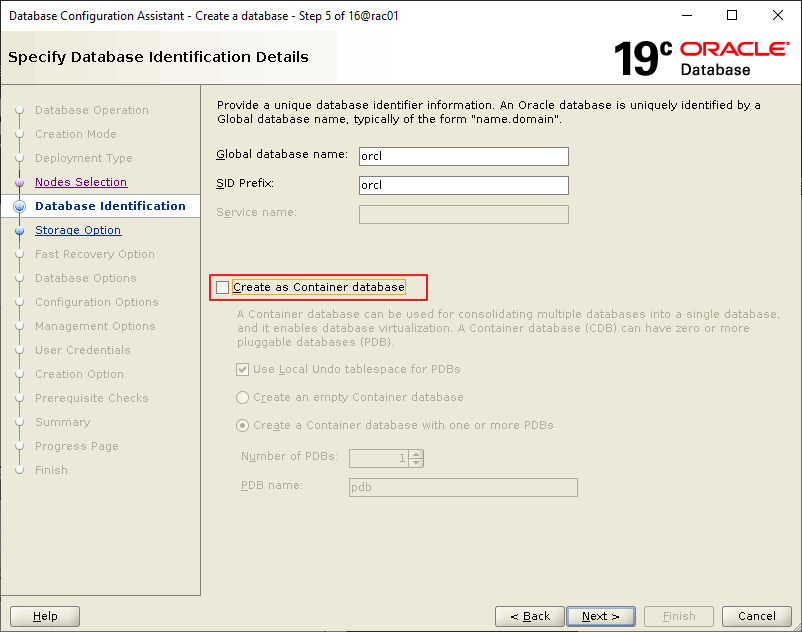Toggle Use Local Undo tablespace checkbox
Image resolution: width=802 pixels, height=632 pixels.
pyautogui.click(x=242, y=369)
